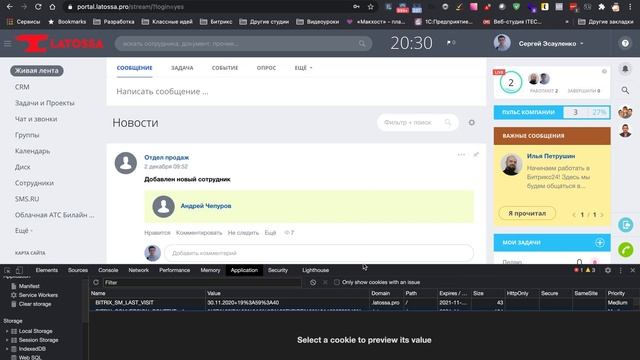Enable Only show cookies with an issue
Image resolution: width=640 pixels, height=360 pixels.
(x=337, y=282)
